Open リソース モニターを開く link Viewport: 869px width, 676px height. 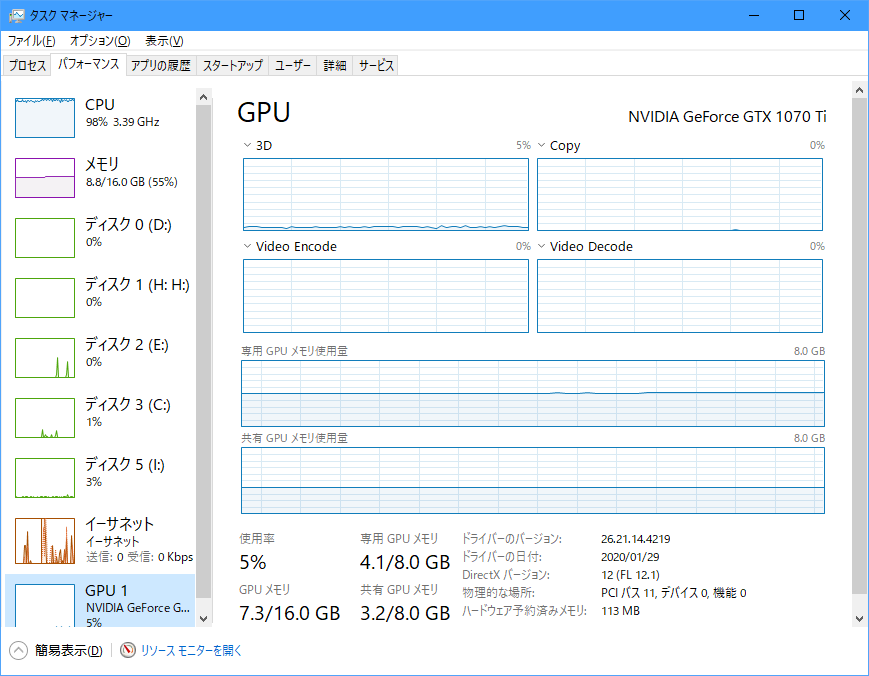coord(191,651)
